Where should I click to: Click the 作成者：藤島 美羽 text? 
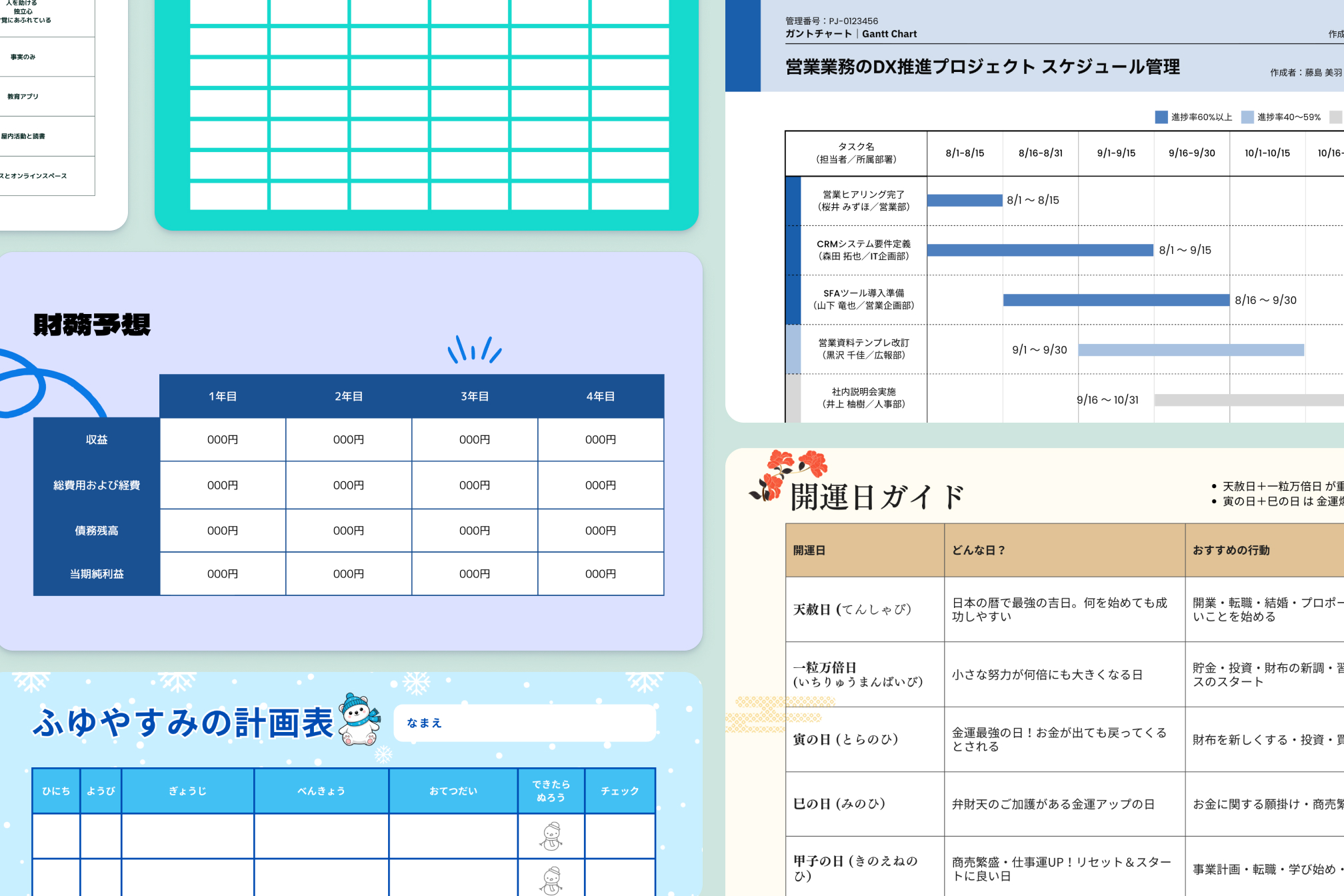(1306, 73)
